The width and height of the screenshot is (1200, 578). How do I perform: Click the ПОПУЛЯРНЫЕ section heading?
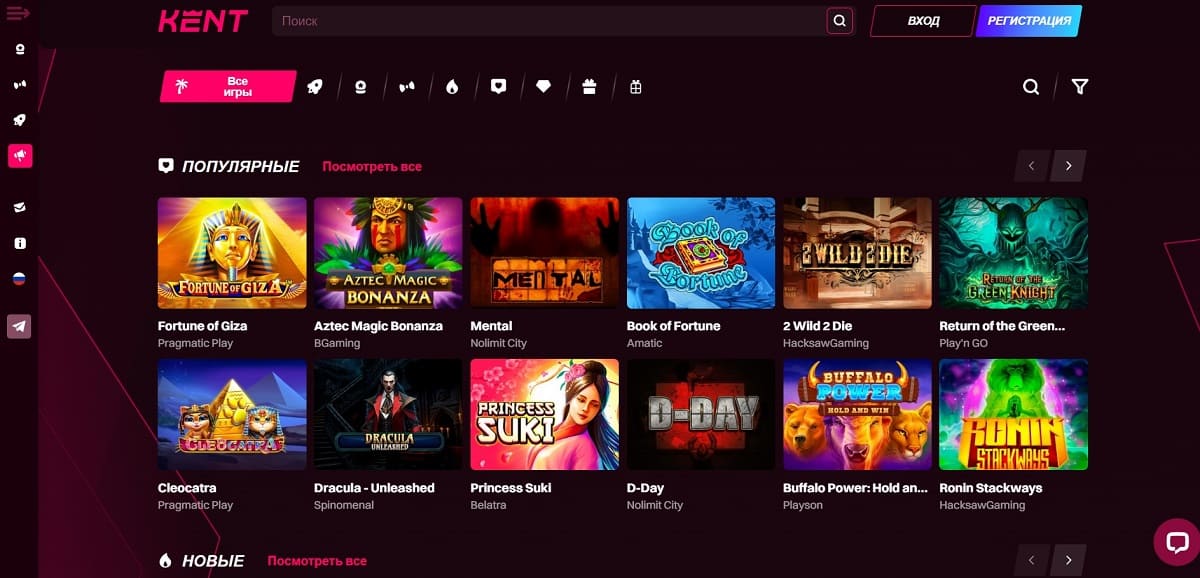[x=240, y=166]
